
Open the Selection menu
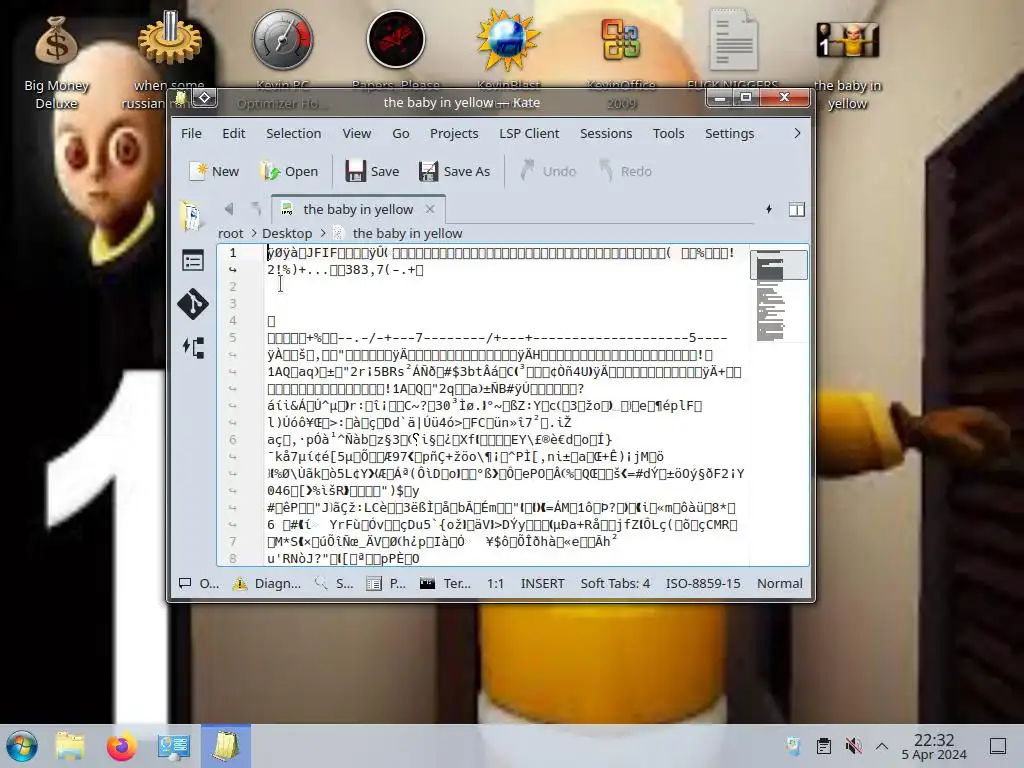pos(293,133)
